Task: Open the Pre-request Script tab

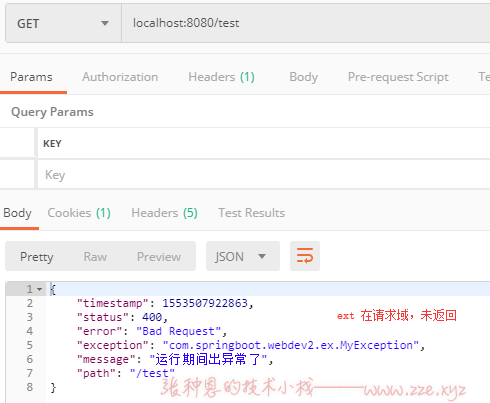Action: point(398,77)
